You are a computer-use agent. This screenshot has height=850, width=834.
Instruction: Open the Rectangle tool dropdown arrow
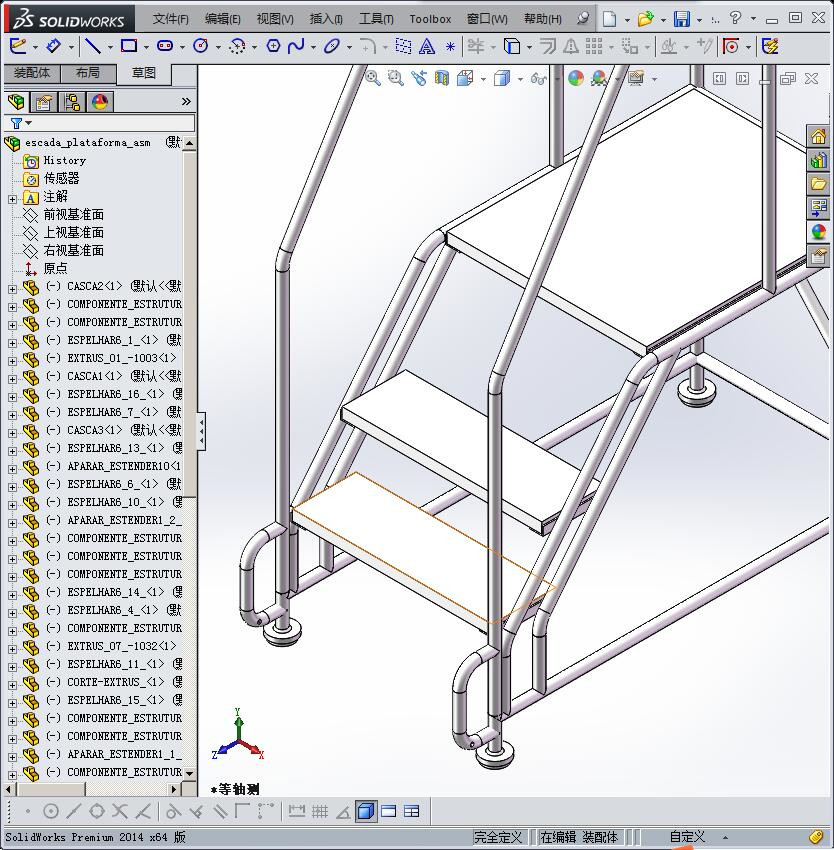[x=146, y=48]
